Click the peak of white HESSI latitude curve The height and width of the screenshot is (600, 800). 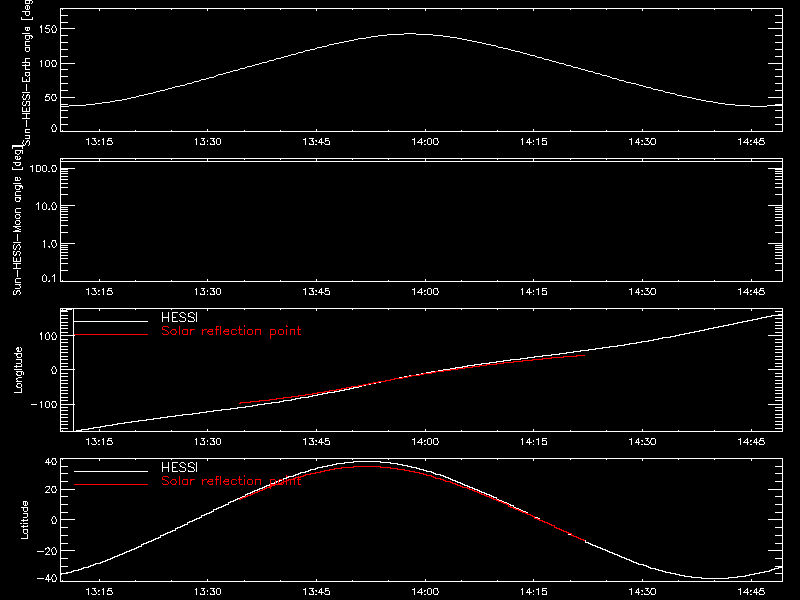(367, 462)
